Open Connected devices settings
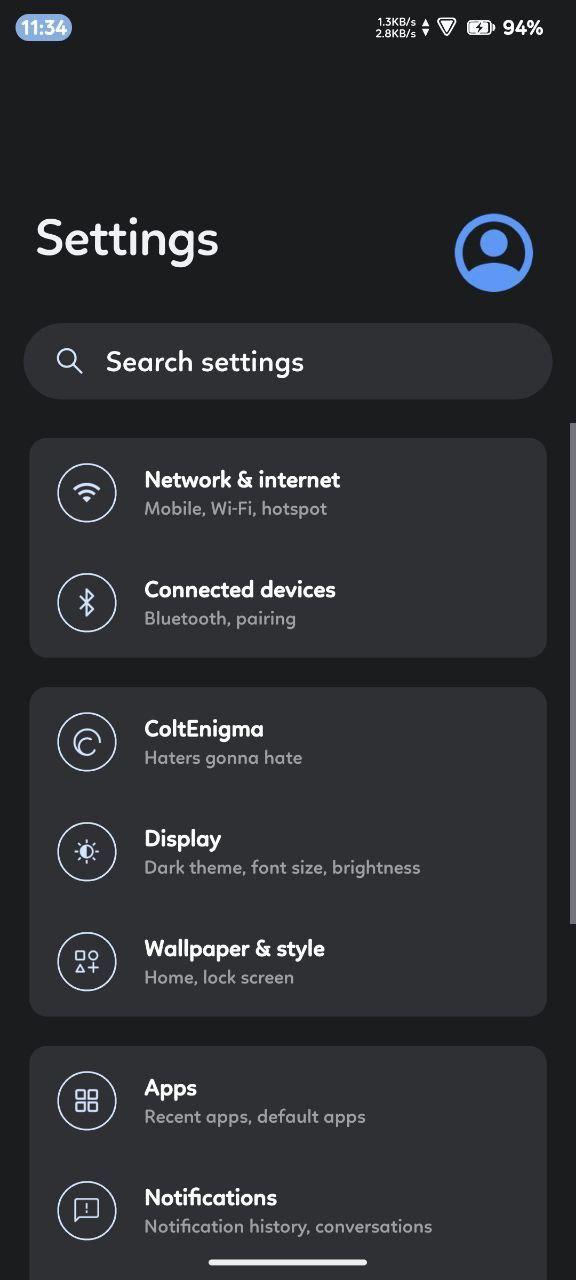The height and width of the screenshot is (1280, 576). coord(288,602)
